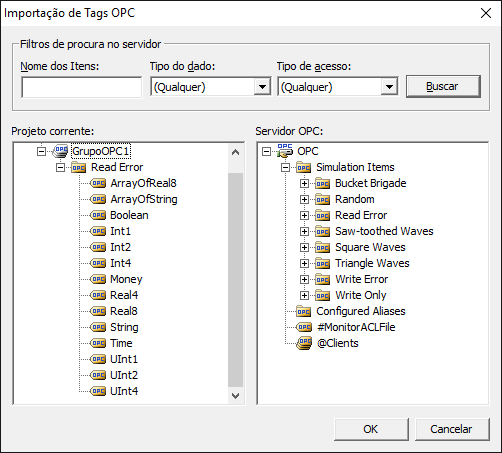Screen dimensions: 502x453
Task: Collapse the Read Error group in project
Action: coord(60,167)
